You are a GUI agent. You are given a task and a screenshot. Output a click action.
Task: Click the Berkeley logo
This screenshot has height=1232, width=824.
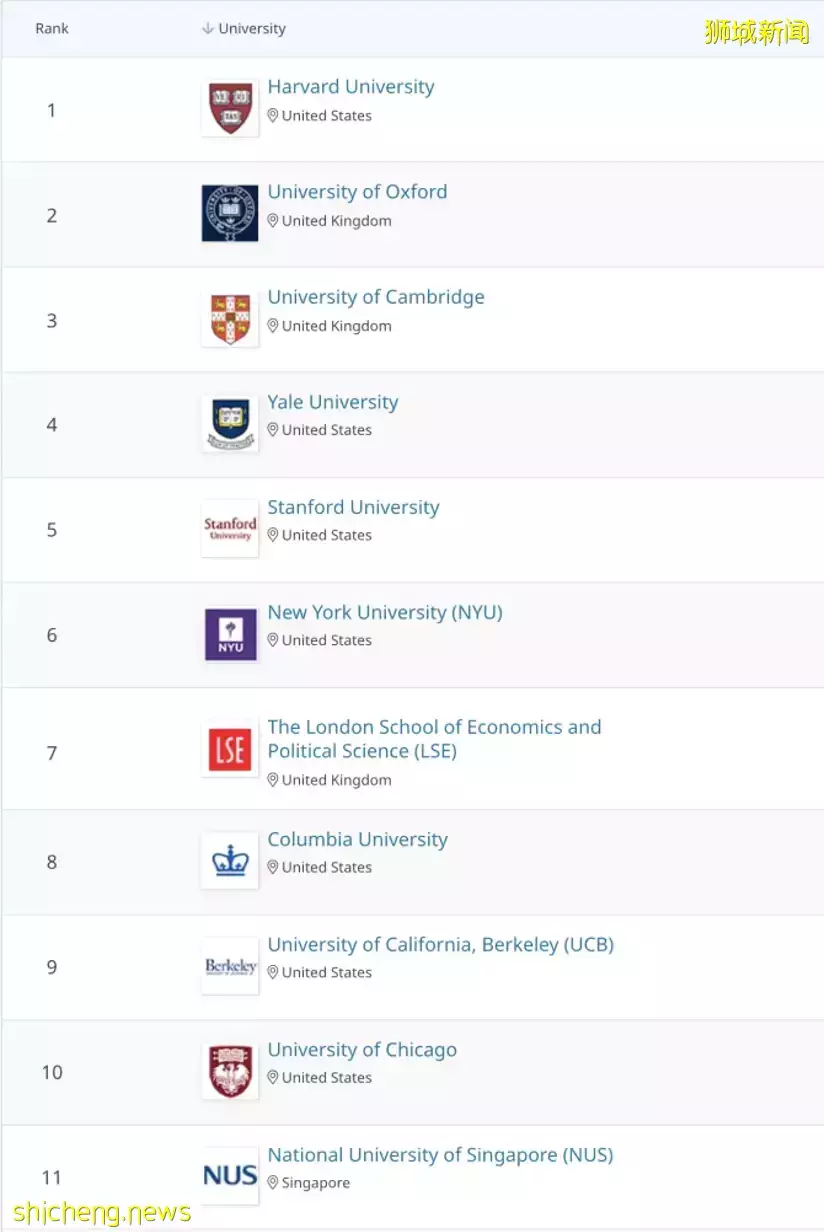click(230, 966)
